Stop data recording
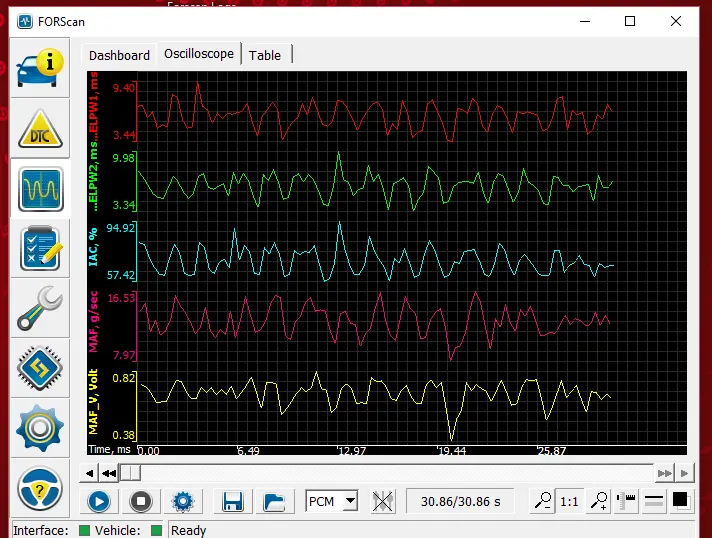712x538 pixels. click(x=141, y=502)
